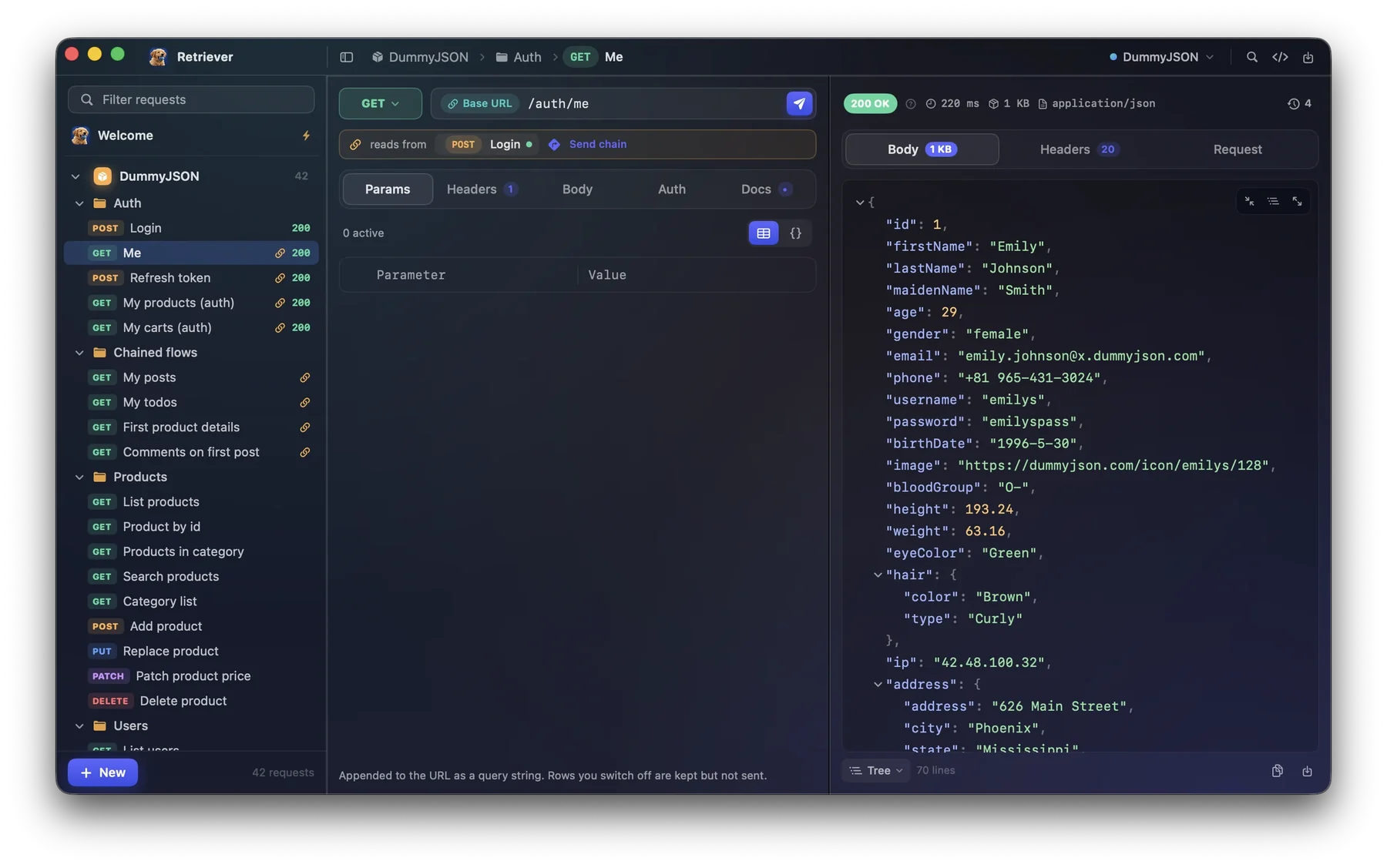Open the Replace product request
Viewport: 1387px width, 868px height.
coord(191,651)
